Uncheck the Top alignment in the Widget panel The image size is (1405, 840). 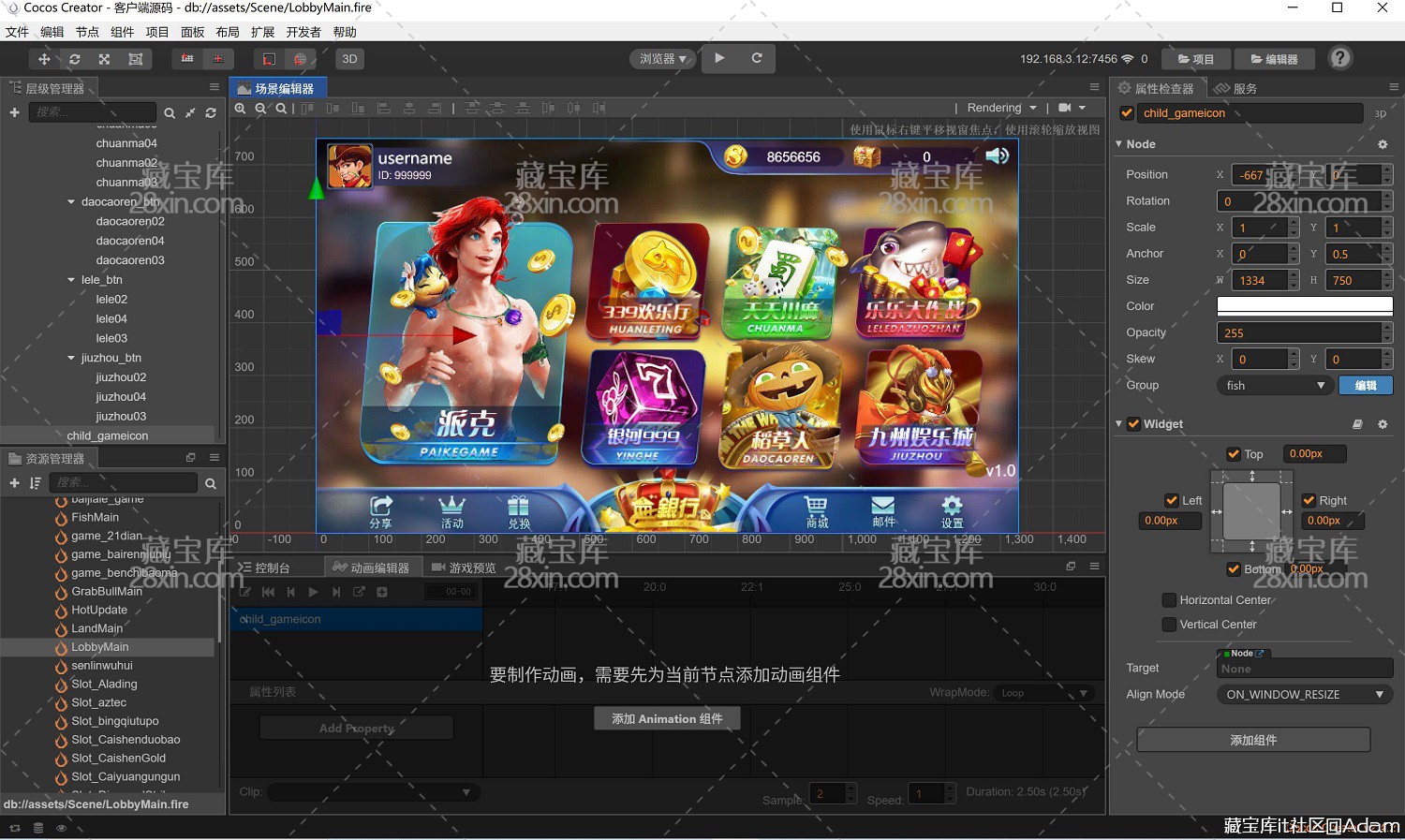(x=1235, y=453)
